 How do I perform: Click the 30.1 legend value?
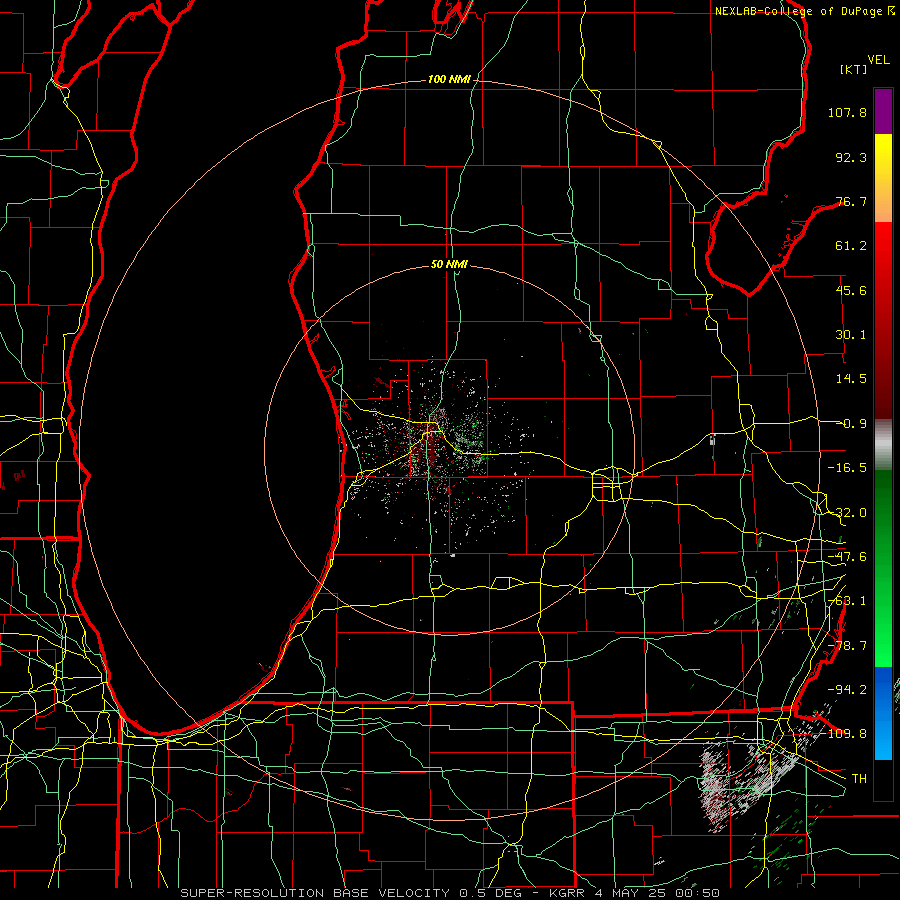point(851,335)
